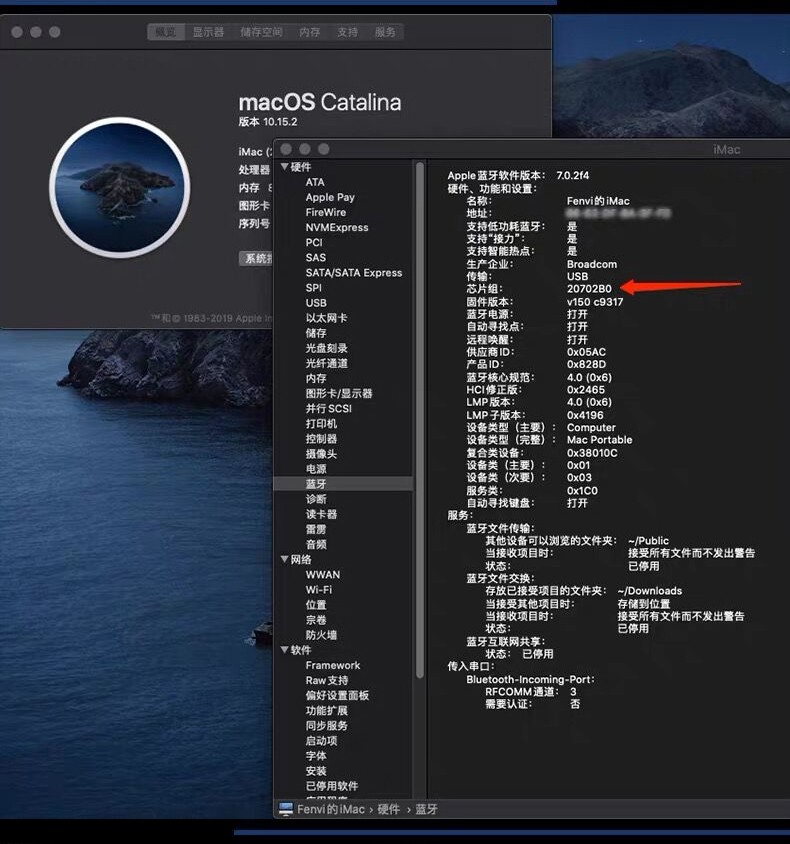Click Fenvi的iMac in path bar
This screenshot has width=790, height=844.
330,809
